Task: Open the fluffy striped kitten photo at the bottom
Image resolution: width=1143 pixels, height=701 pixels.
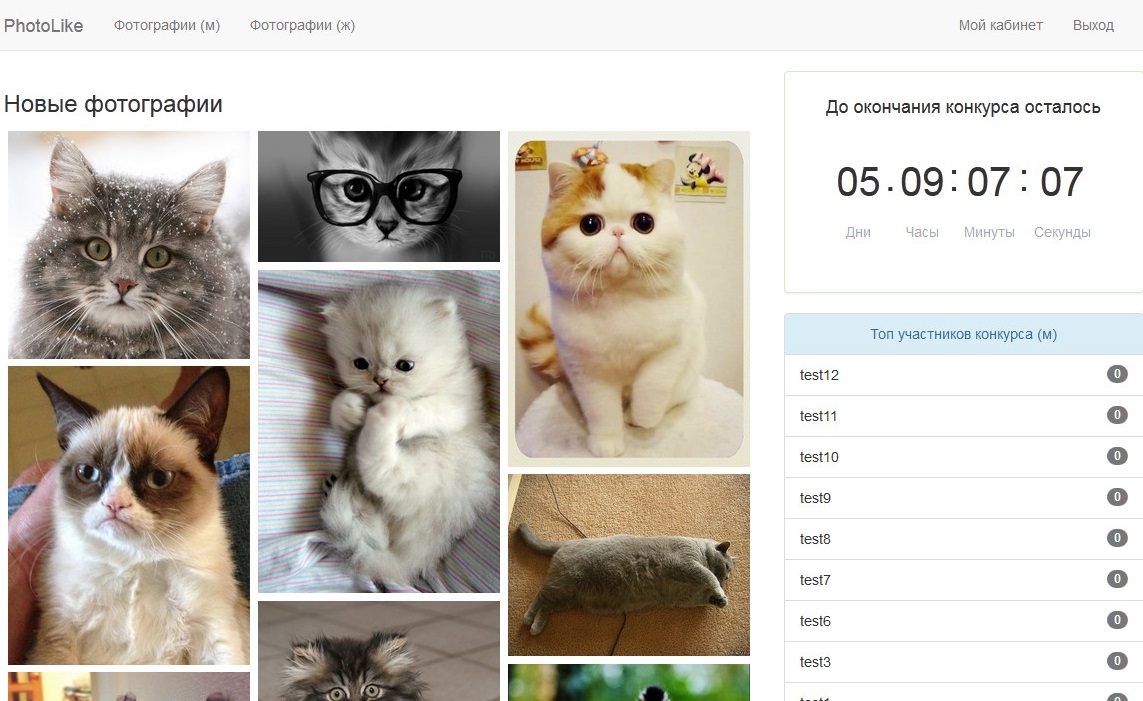Action: tap(379, 651)
